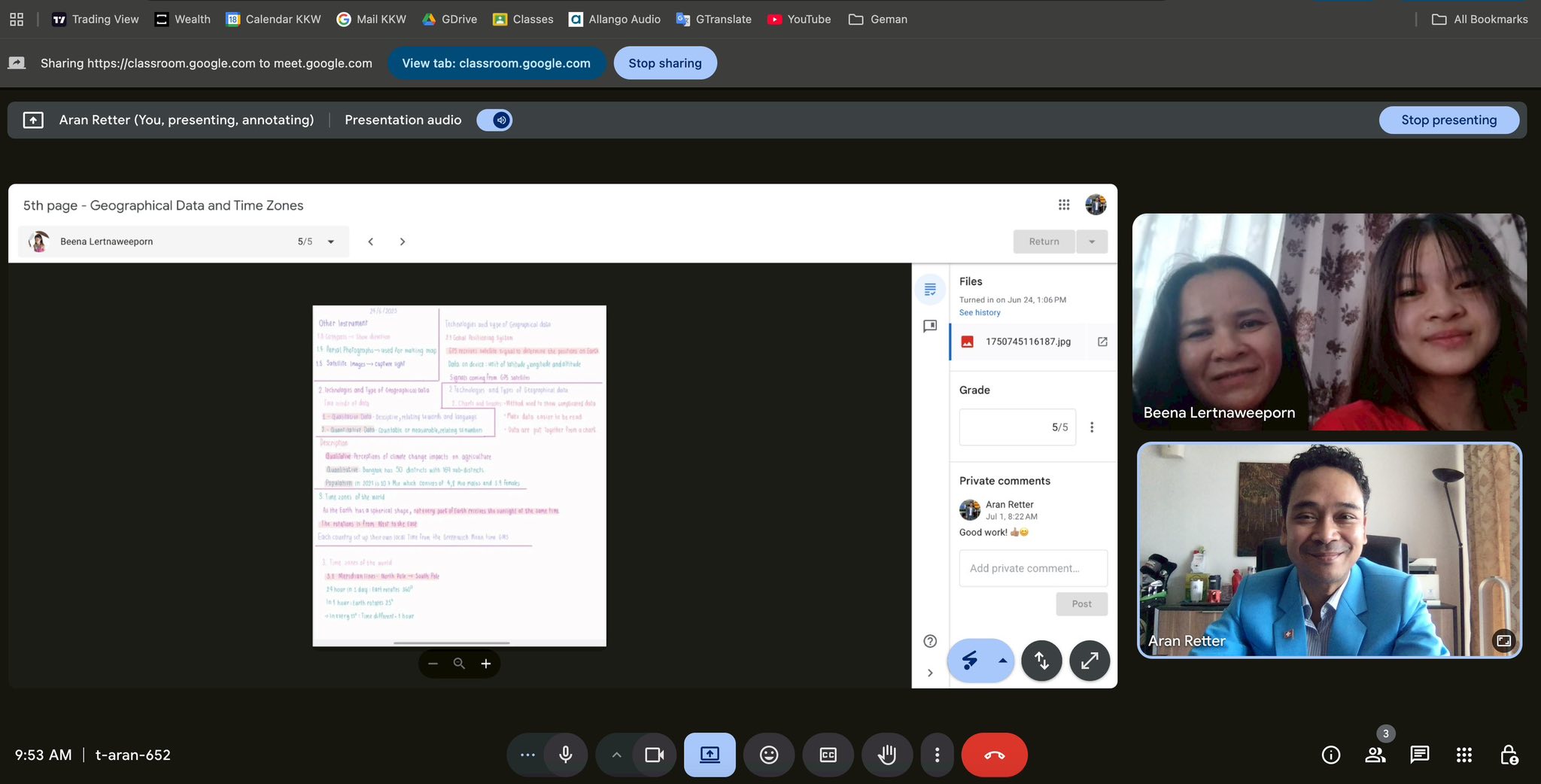Show the participants list
This screenshot has width=1541, height=784.
1375,755
